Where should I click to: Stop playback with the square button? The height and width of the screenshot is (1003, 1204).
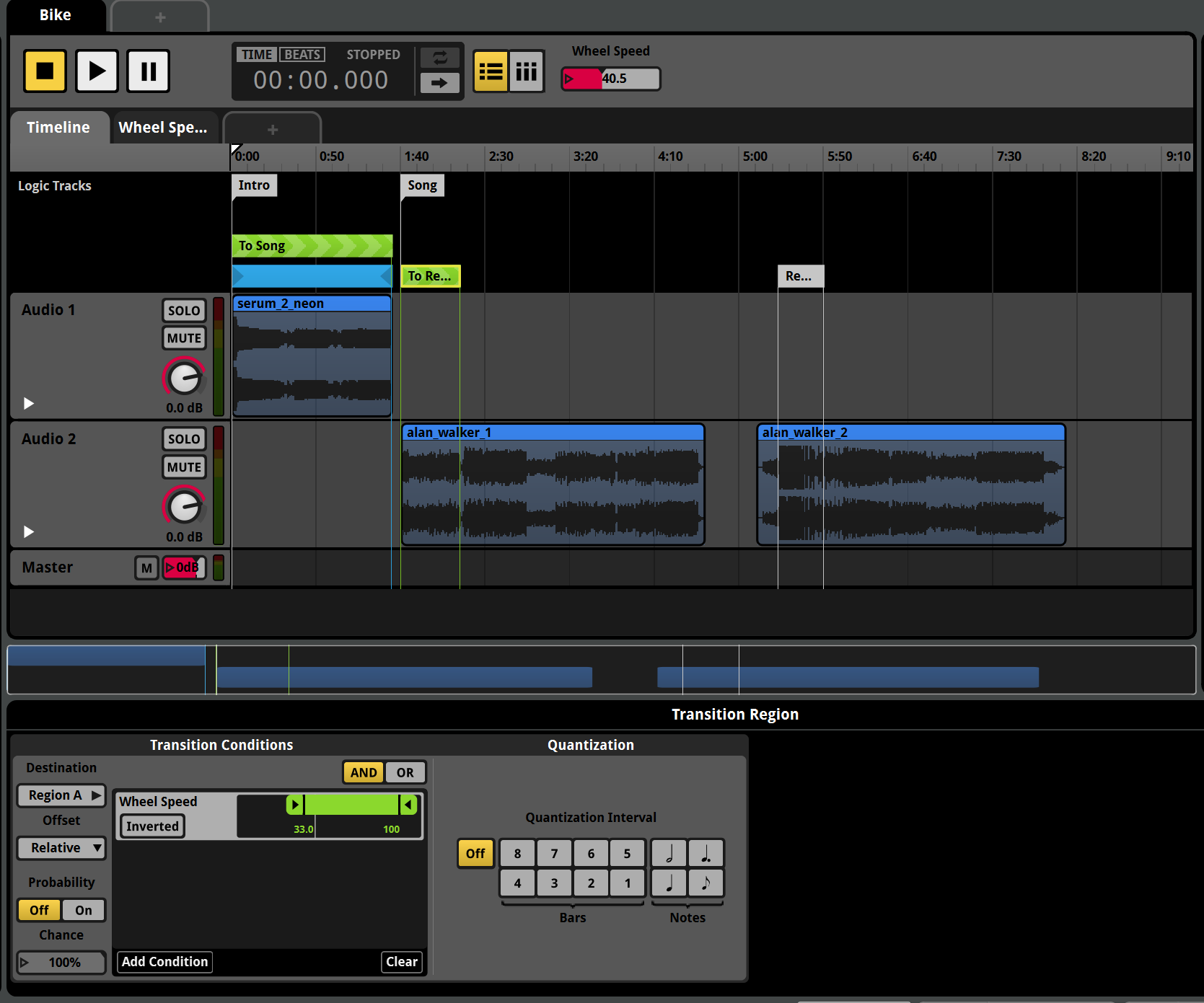[45, 71]
